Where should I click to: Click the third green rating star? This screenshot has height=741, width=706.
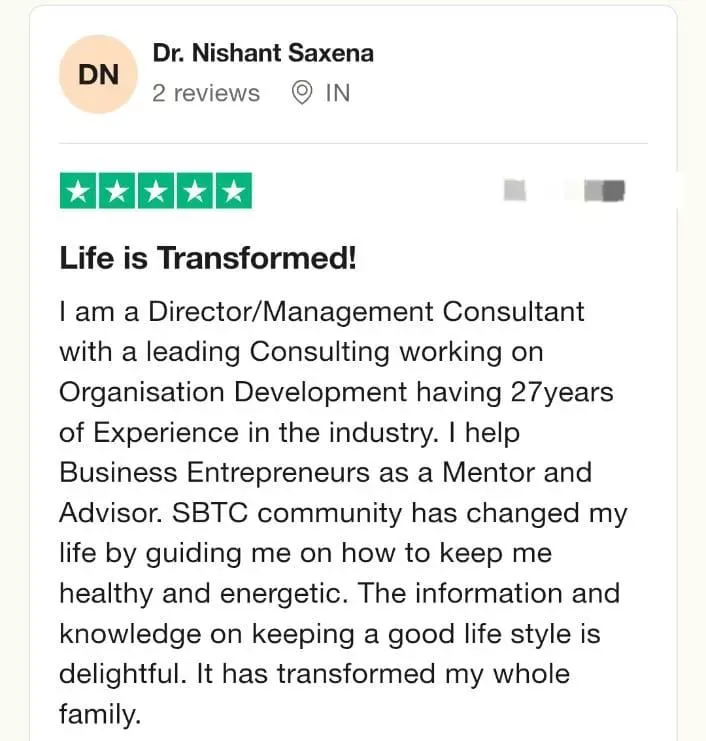[x=156, y=190]
